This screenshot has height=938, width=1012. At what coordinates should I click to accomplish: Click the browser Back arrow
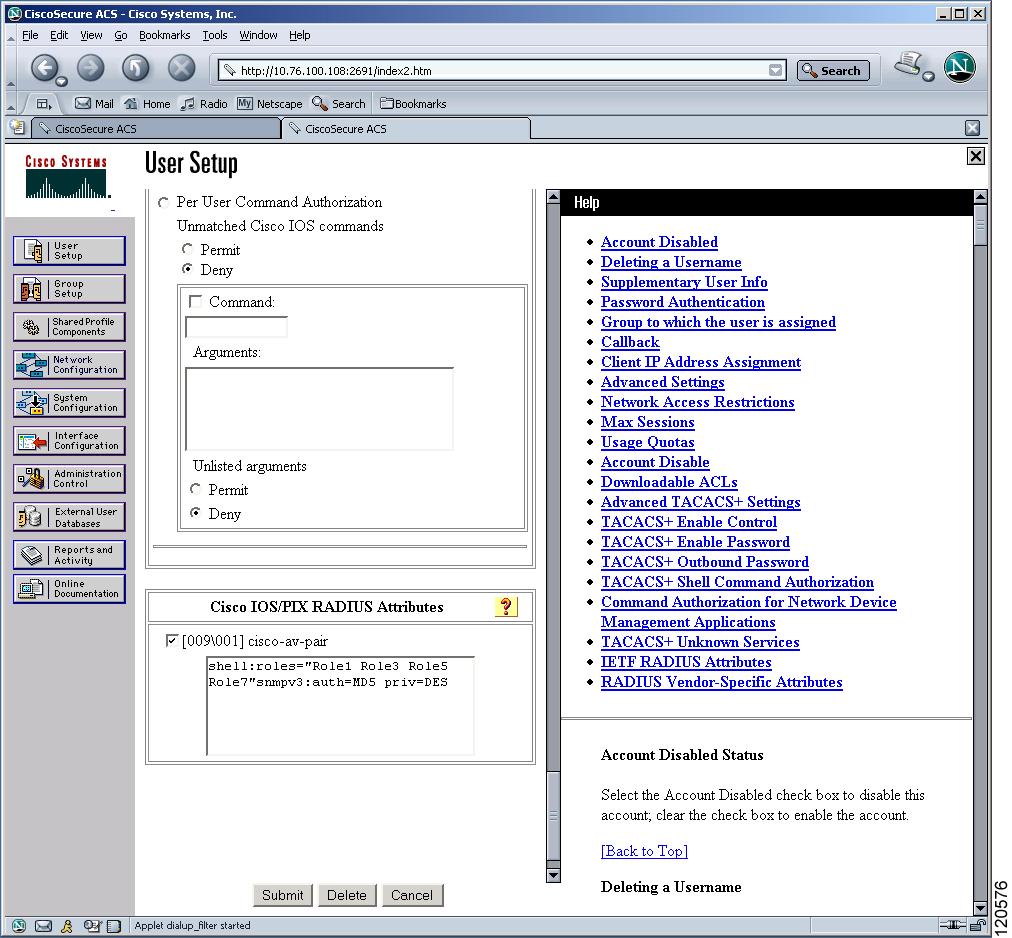pos(45,67)
